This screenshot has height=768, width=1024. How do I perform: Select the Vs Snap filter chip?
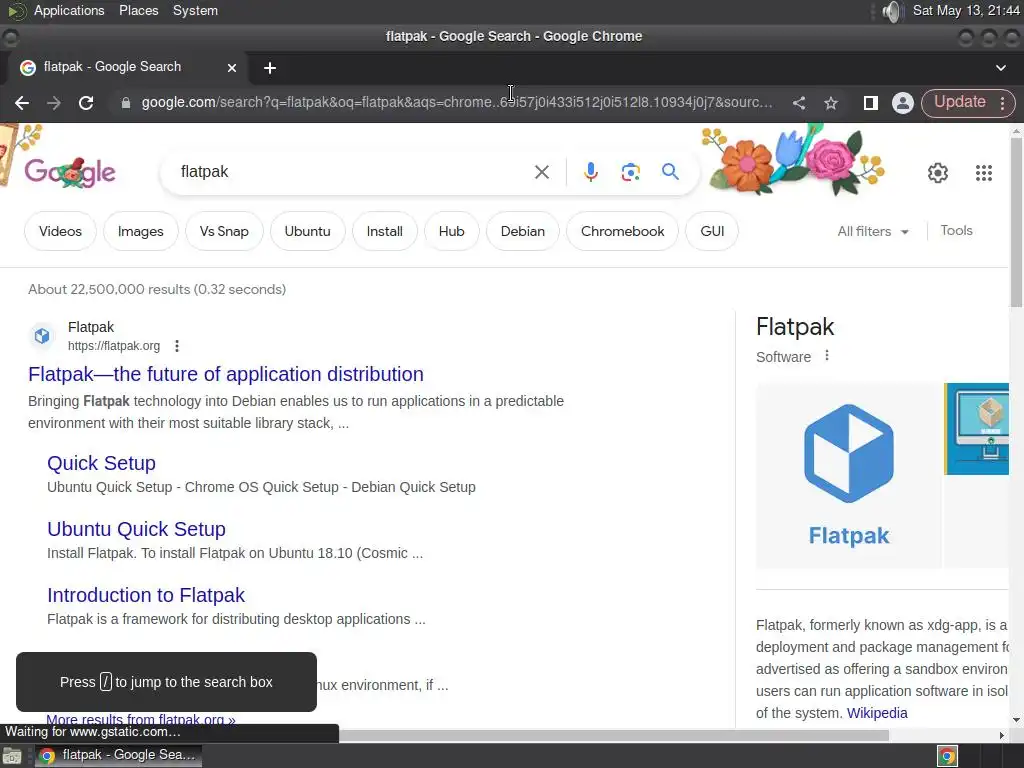[224, 231]
